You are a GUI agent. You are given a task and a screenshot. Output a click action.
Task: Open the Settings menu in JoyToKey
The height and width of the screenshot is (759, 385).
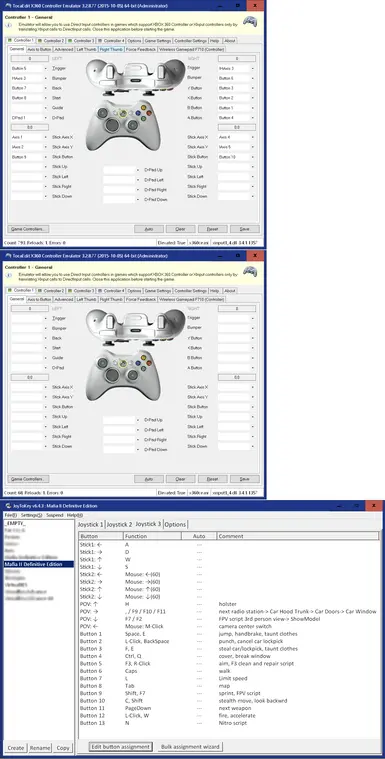(x=31, y=515)
